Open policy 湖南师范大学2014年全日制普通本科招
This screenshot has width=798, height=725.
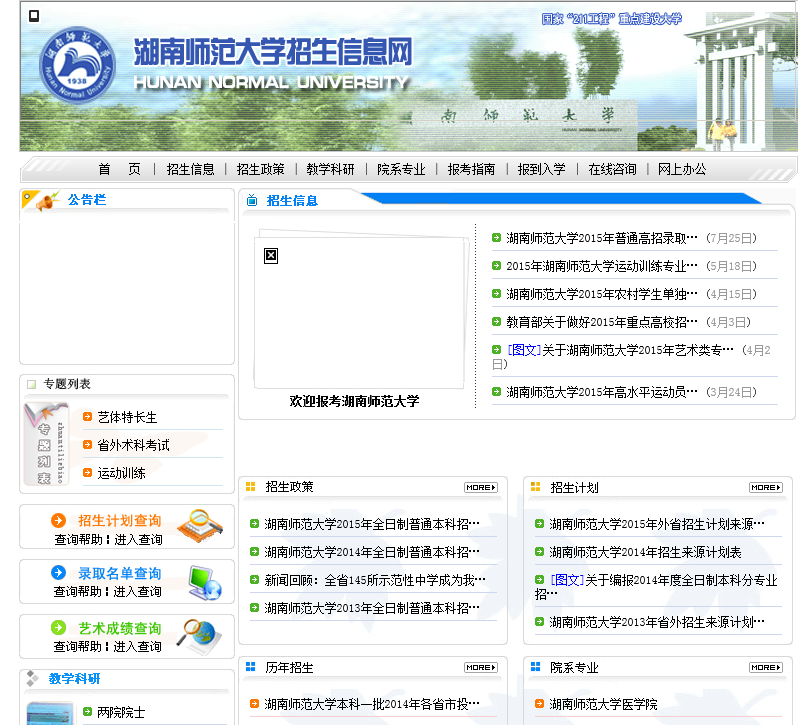coord(372,552)
